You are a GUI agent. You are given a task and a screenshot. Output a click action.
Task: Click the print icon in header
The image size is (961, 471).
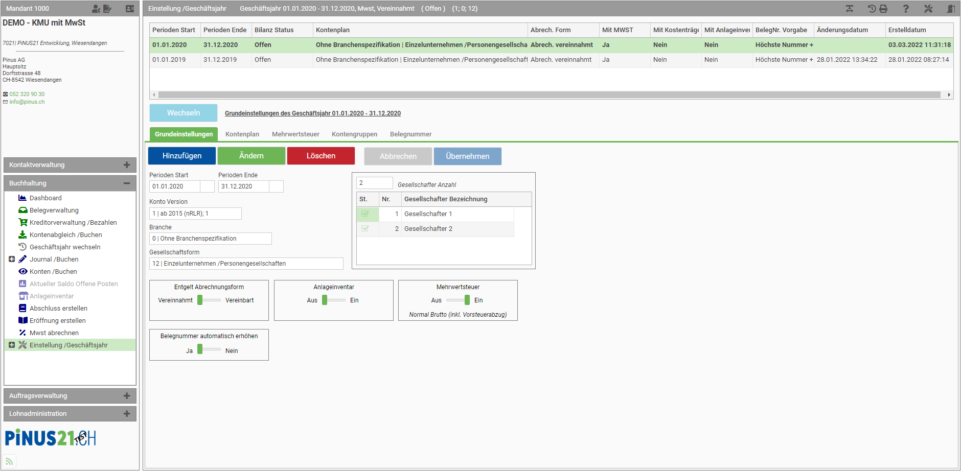(x=883, y=9)
